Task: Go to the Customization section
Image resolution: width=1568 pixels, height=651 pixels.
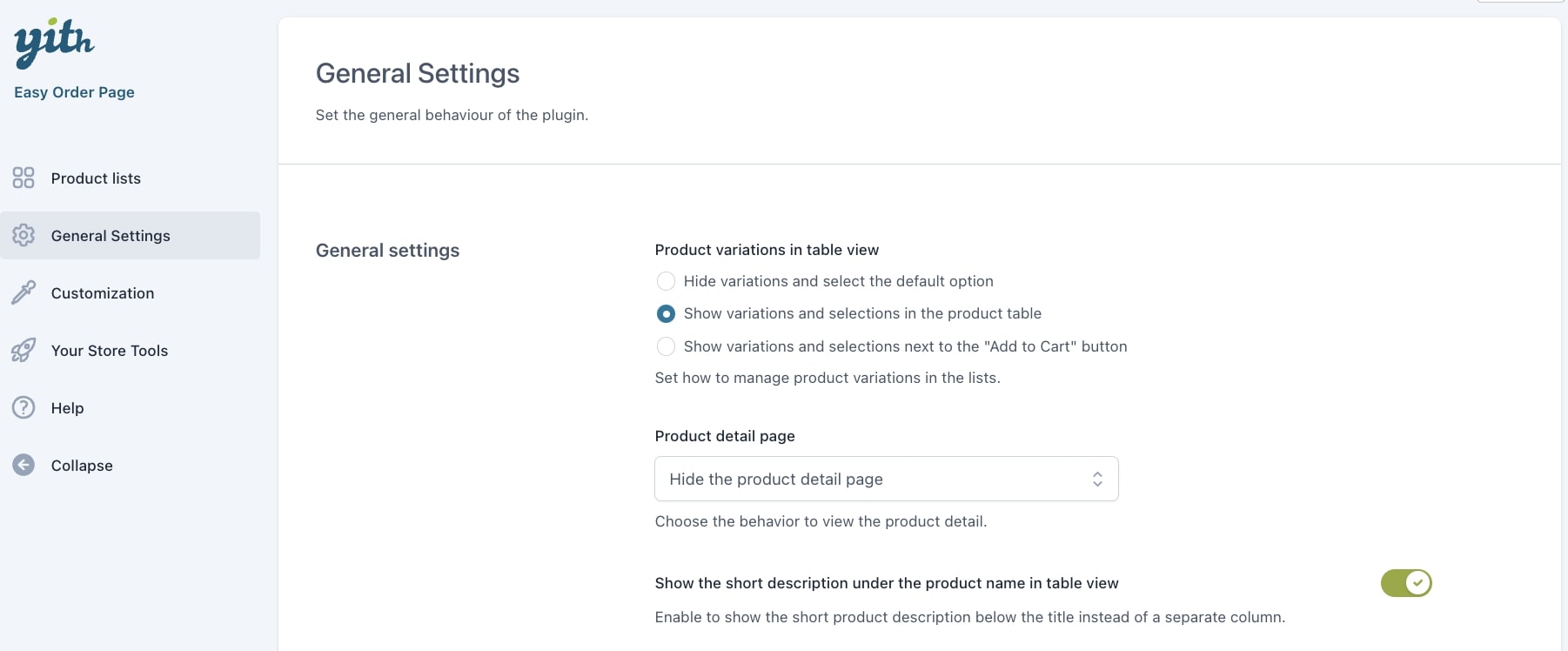Action: (x=131, y=293)
